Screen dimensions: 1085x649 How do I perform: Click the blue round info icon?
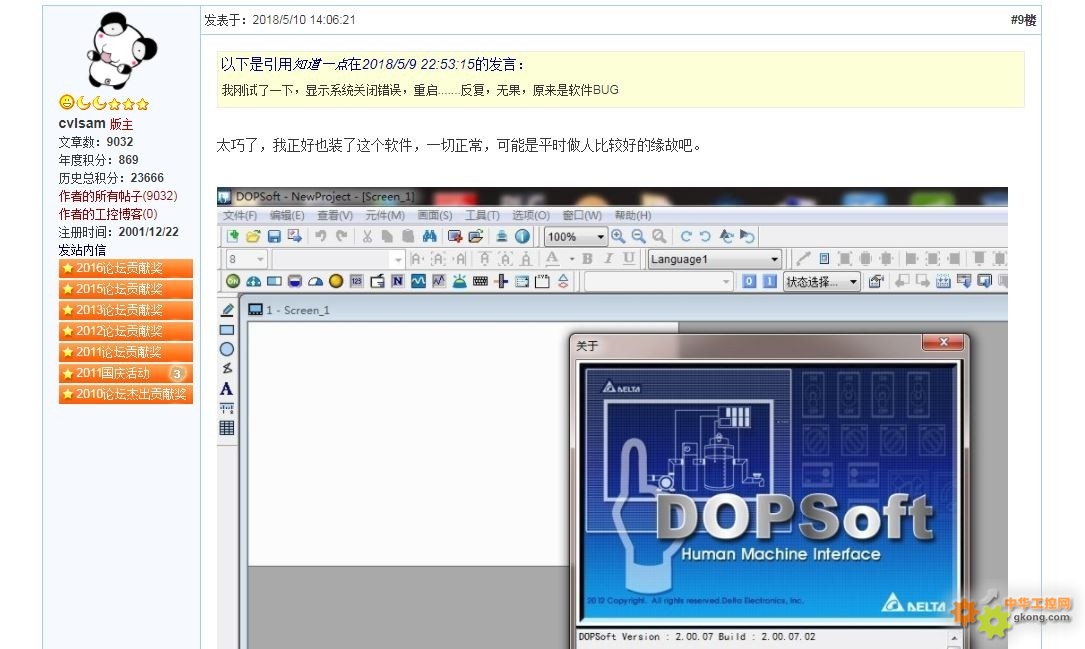(x=522, y=237)
